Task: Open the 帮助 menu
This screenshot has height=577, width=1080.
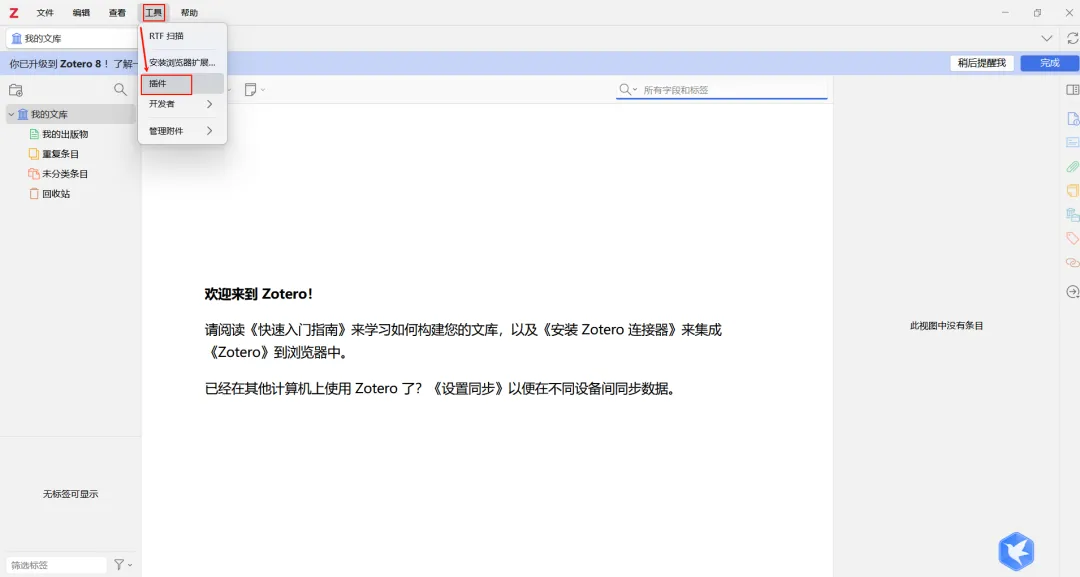Action: pos(189,12)
